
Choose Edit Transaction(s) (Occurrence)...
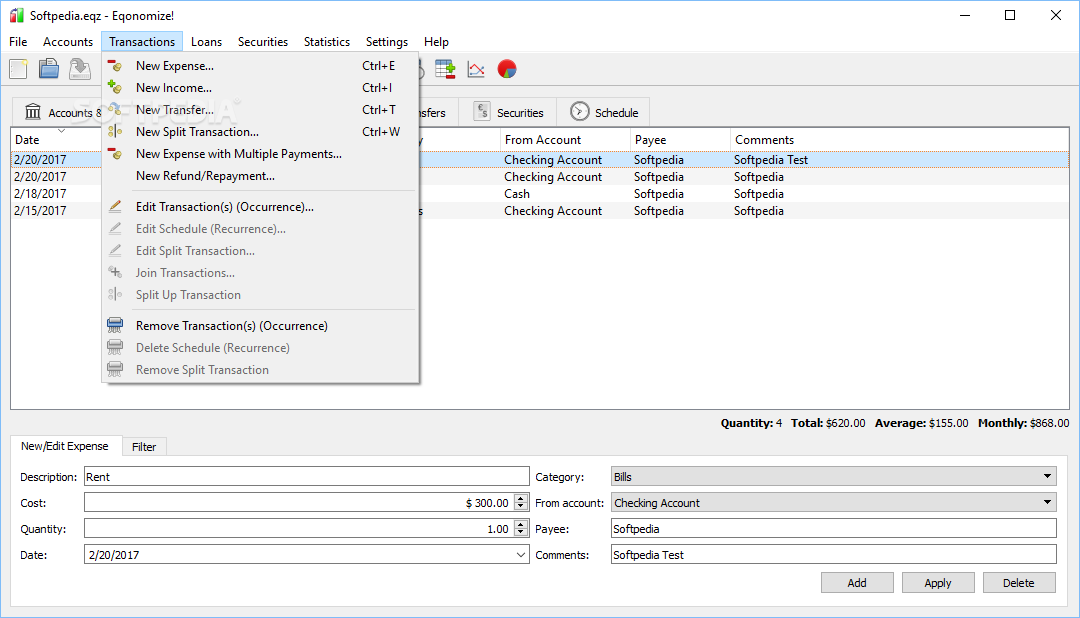click(x=260, y=207)
